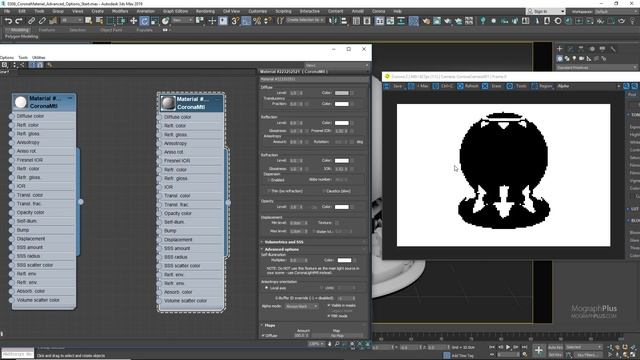Open the Customize menu
The width and height of the screenshot is (640, 360).
point(258,11)
